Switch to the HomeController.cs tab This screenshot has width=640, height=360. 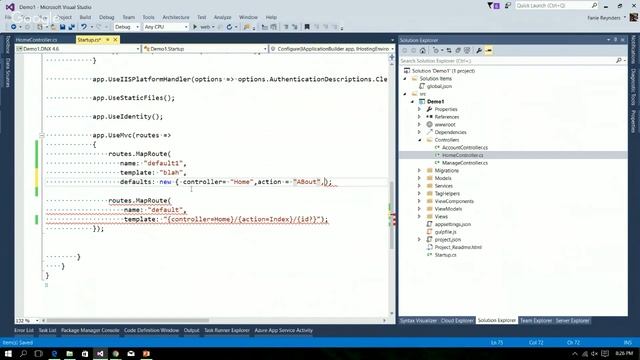pos(36,40)
